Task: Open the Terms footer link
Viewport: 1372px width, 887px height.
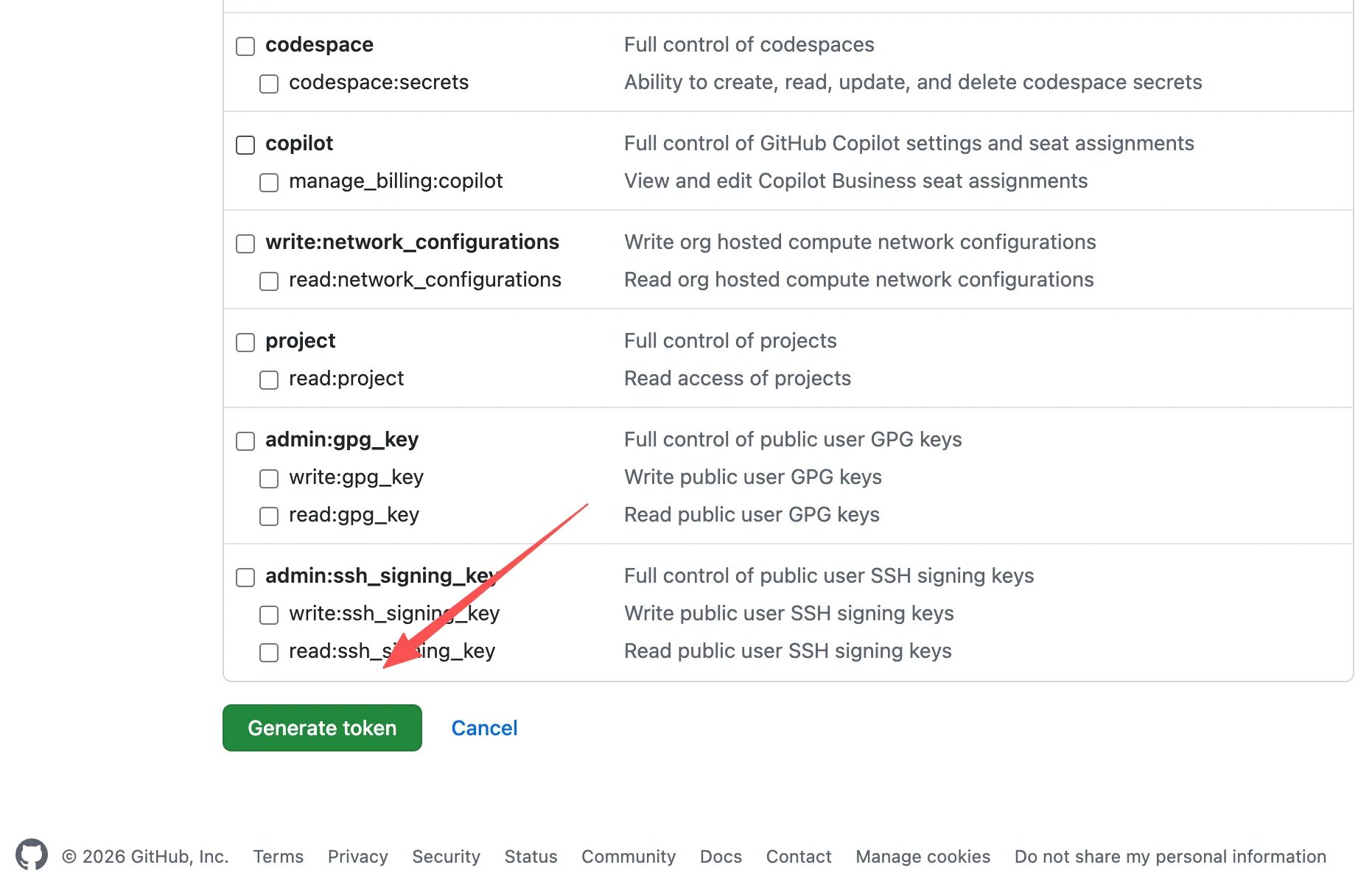Action: (278, 857)
